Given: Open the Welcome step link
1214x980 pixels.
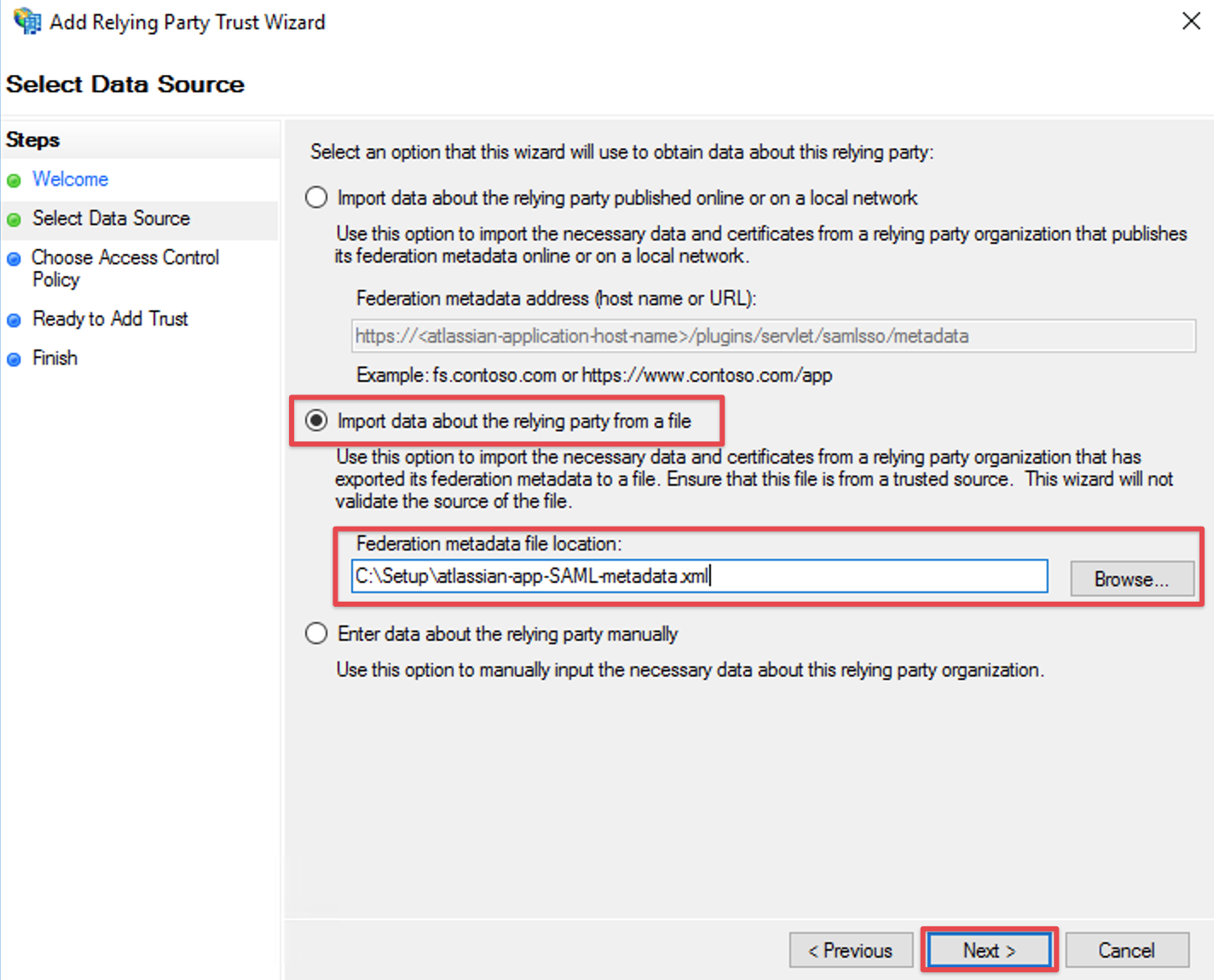Looking at the screenshot, I should (x=70, y=180).
